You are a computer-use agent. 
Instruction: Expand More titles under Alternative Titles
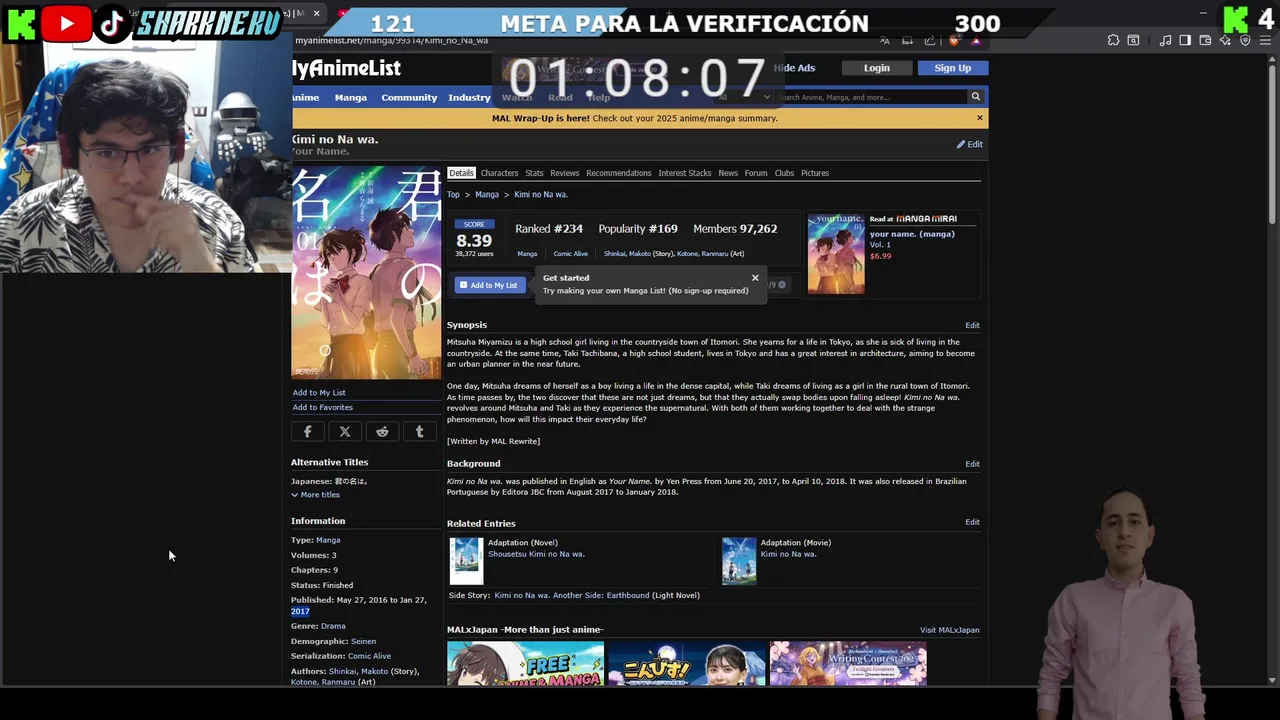[315, 495]
